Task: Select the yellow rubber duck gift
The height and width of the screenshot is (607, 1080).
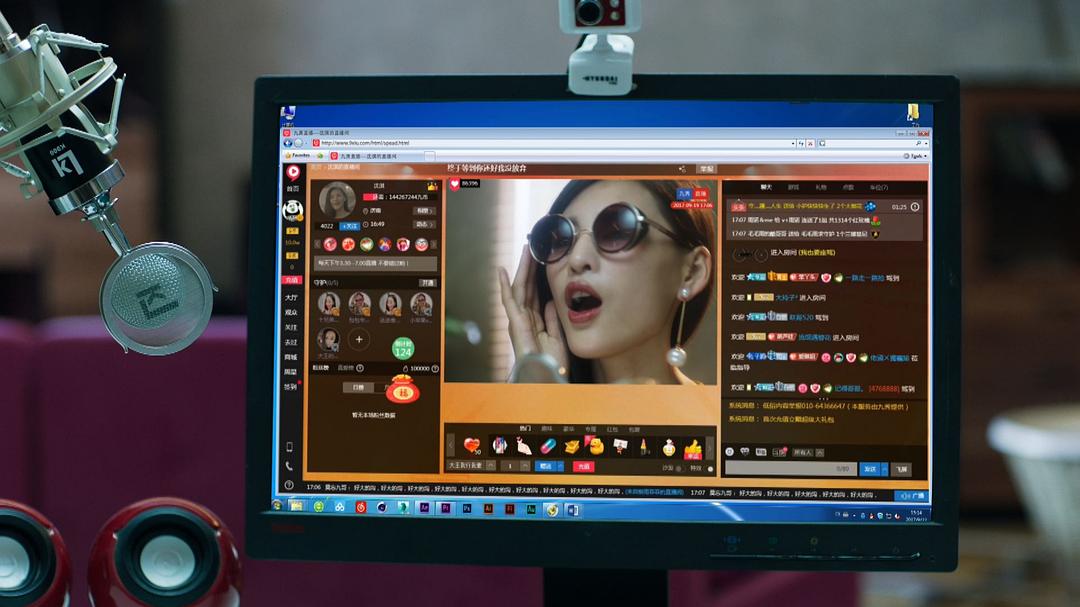Action: (595, 446)
